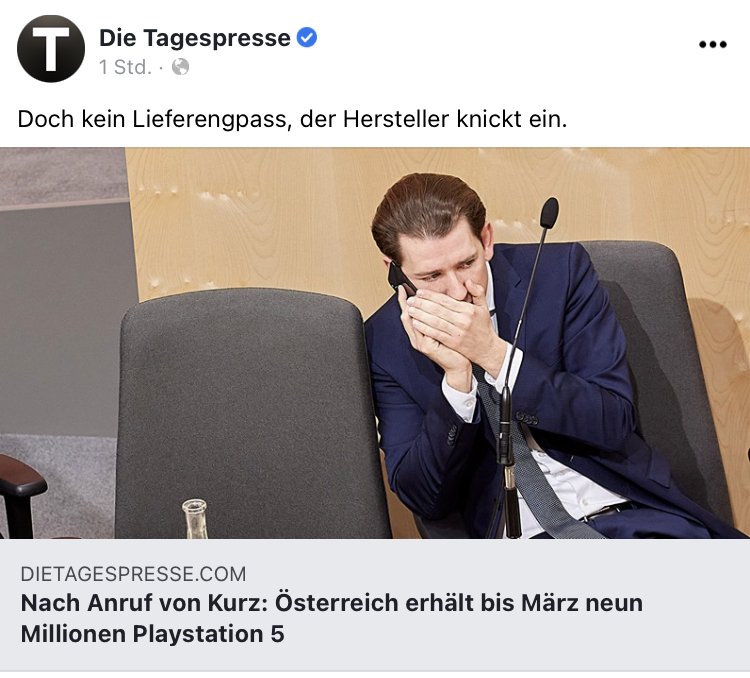Click the white T letter in logo
The height and width of the screenshot is (678, 750).
51,48
